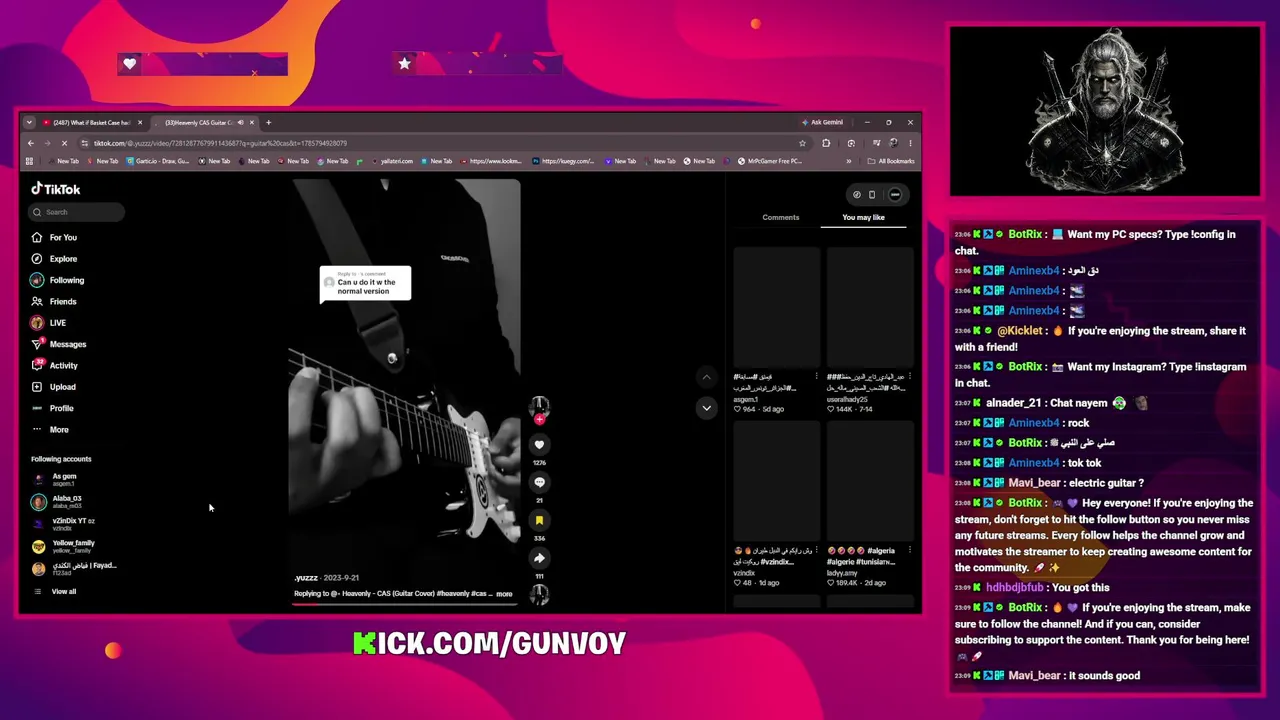This screenshot has width=1280, height=720.
Task: Open the All Bookmarks folder
Action: [892, 161]
